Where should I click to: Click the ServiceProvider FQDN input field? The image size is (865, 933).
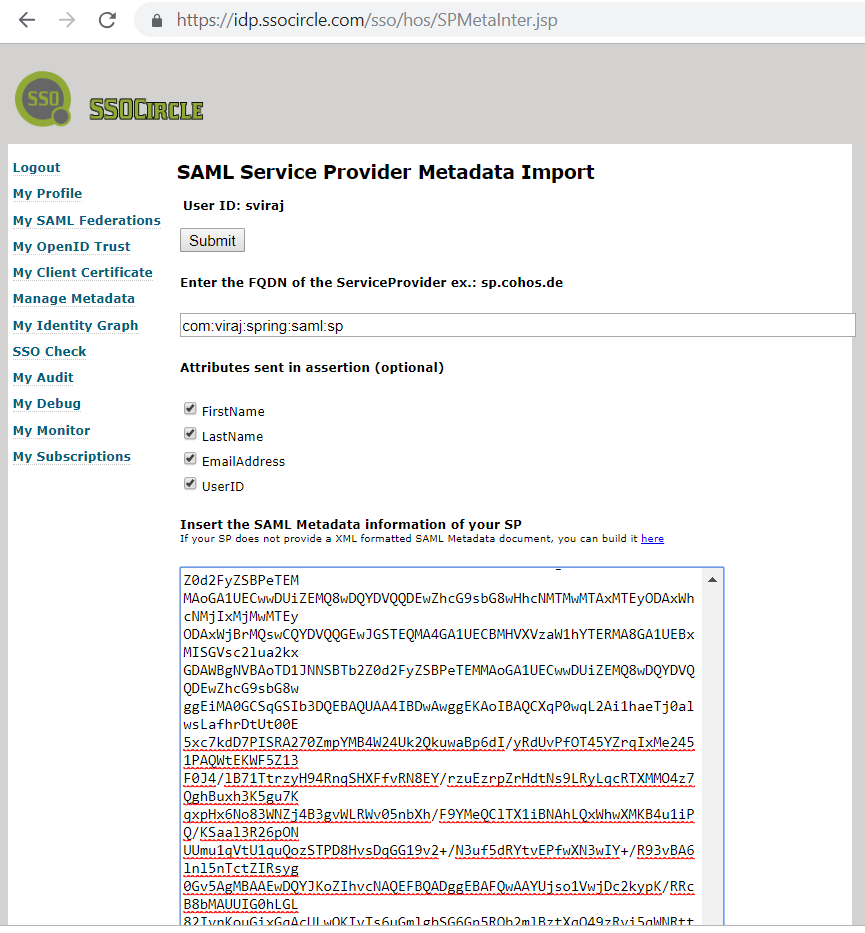point(516,324)
